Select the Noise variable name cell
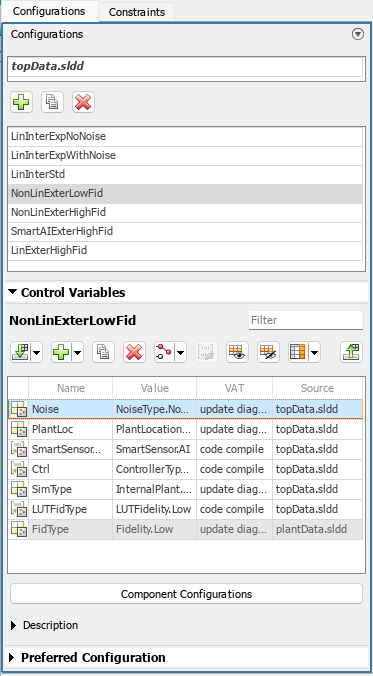 pos(71,409)
